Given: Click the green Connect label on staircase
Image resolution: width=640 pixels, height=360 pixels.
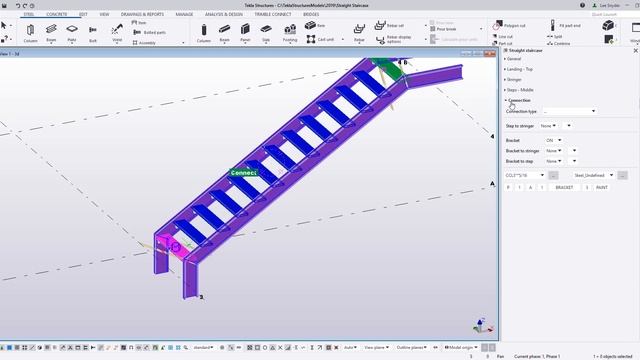Looking at the screenshot, I should tap(243, 173).
